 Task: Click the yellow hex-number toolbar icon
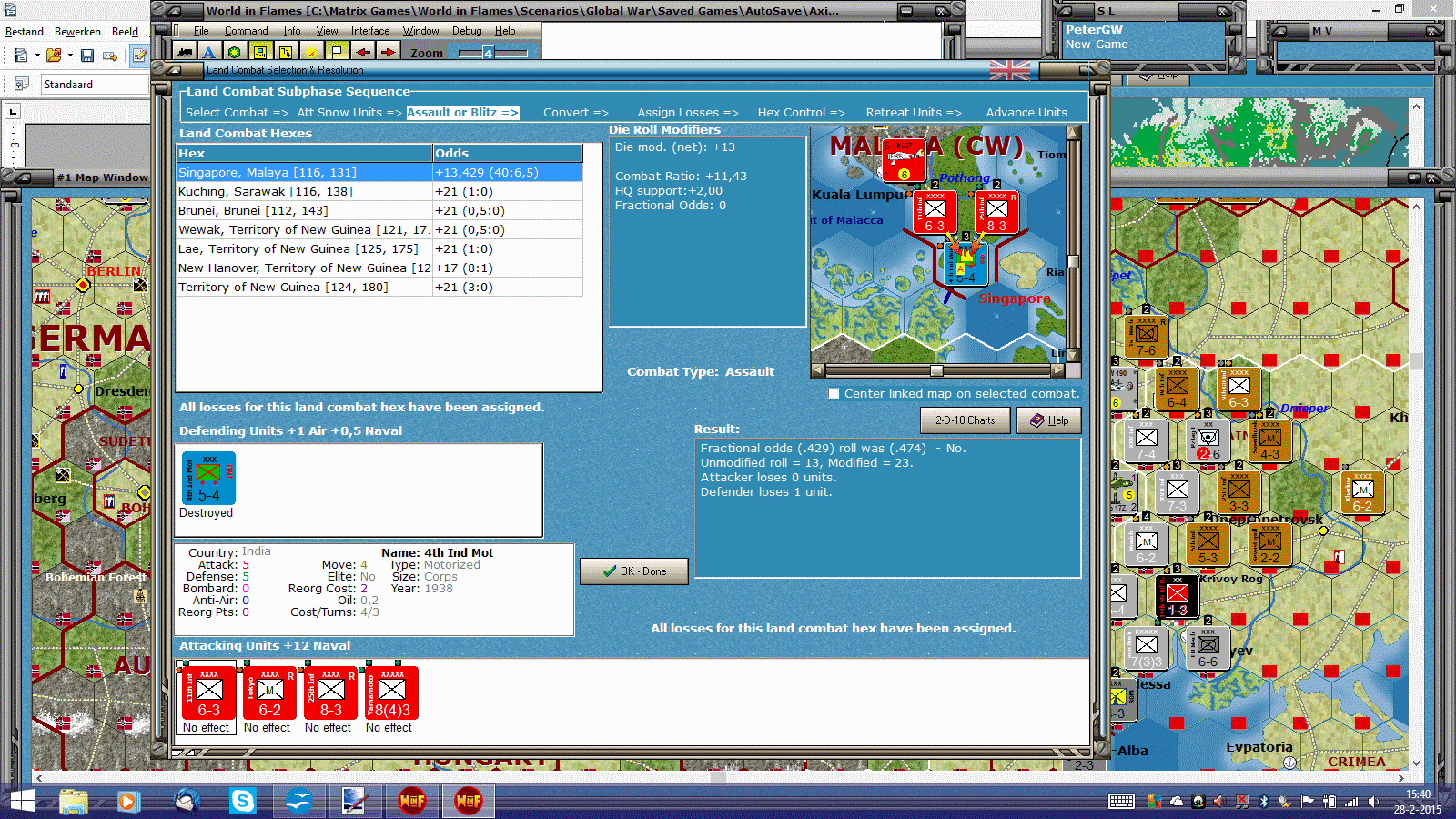pyautogui.click(x=286, y=53)
